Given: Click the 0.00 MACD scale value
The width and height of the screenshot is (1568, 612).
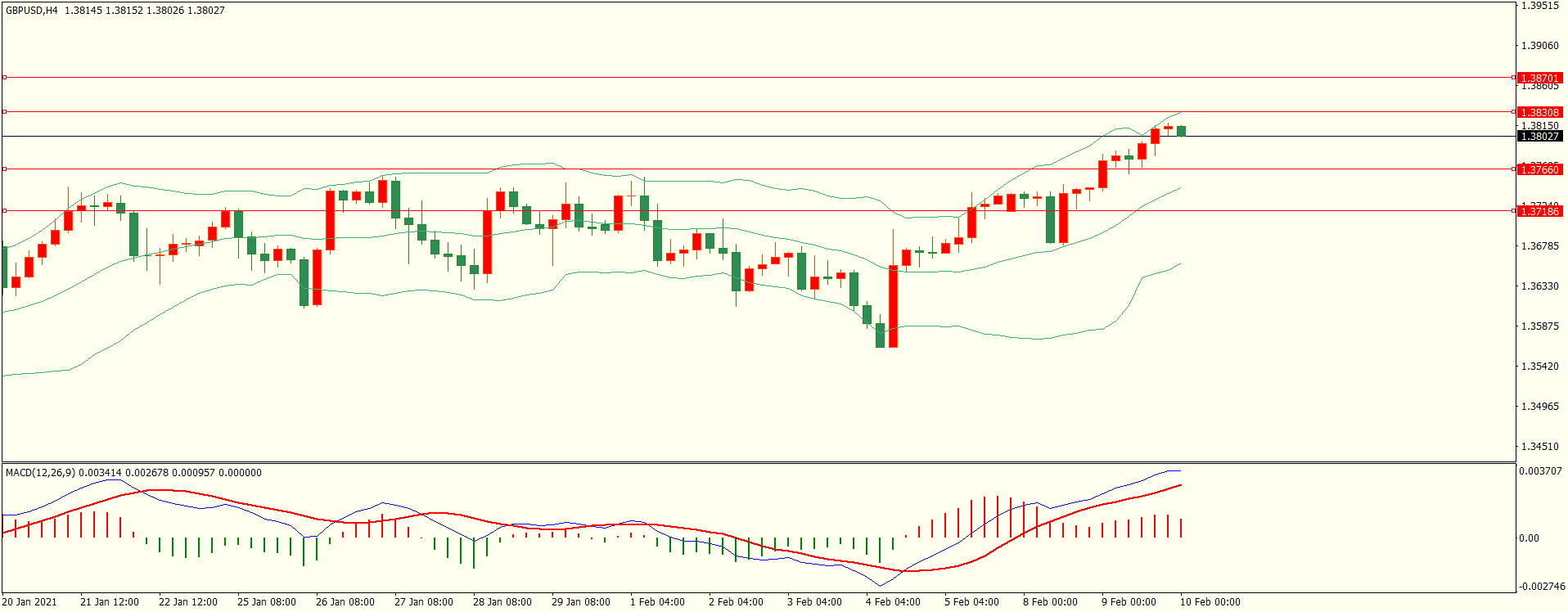Looking at the screenshot, I should point(1529,538).
